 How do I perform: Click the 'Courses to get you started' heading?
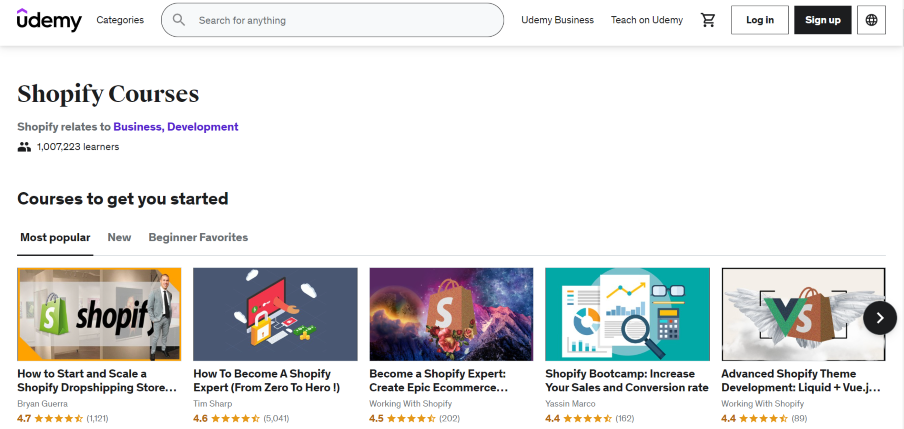click(123, 199)
